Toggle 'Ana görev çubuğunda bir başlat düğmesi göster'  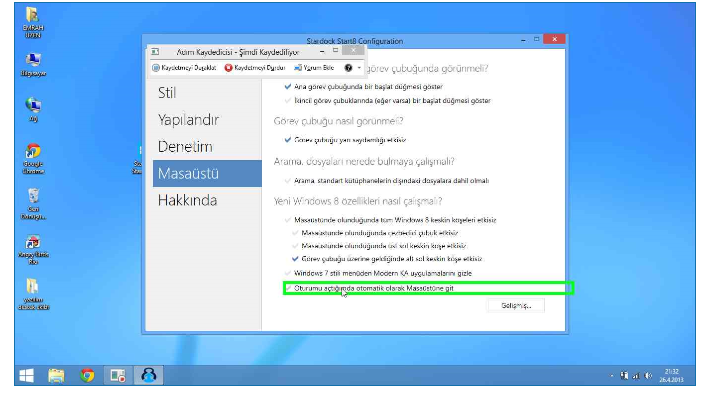[287, 86]
